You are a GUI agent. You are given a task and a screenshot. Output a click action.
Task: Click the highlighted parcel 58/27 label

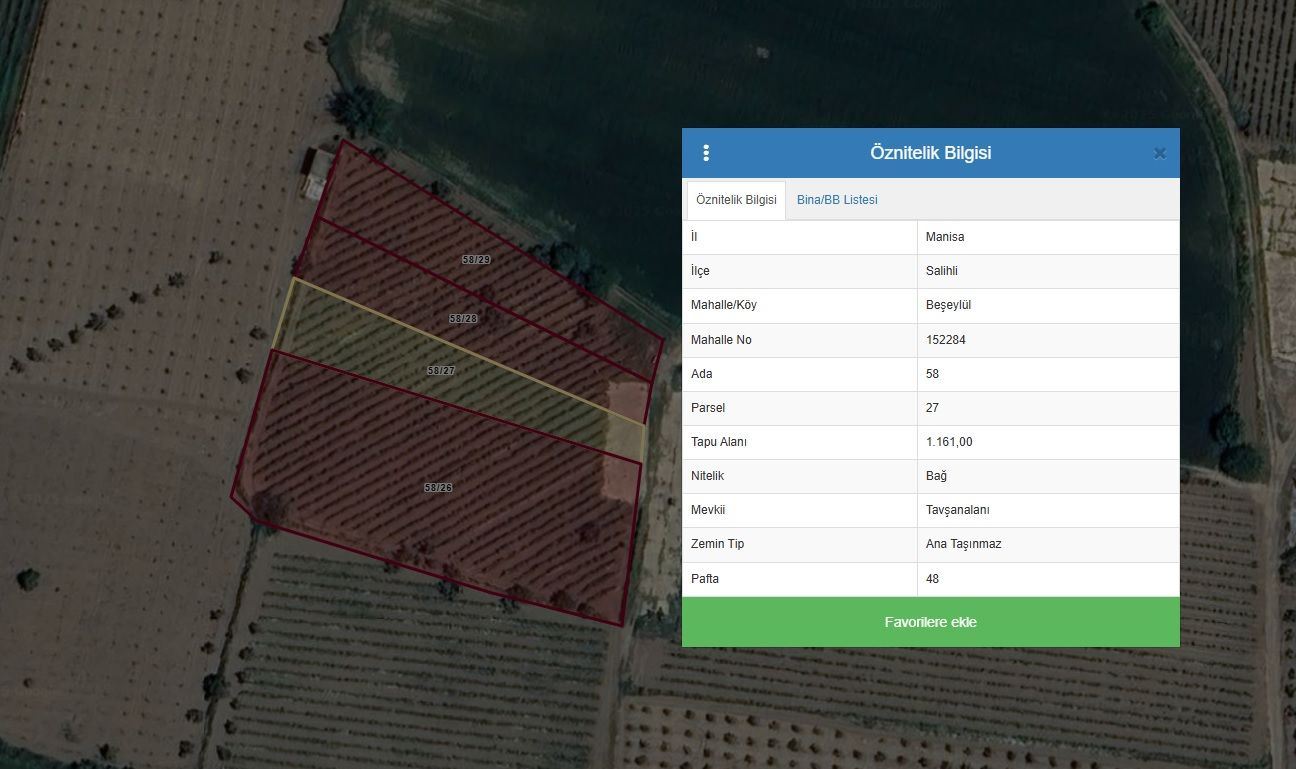[x=441, y=370]
